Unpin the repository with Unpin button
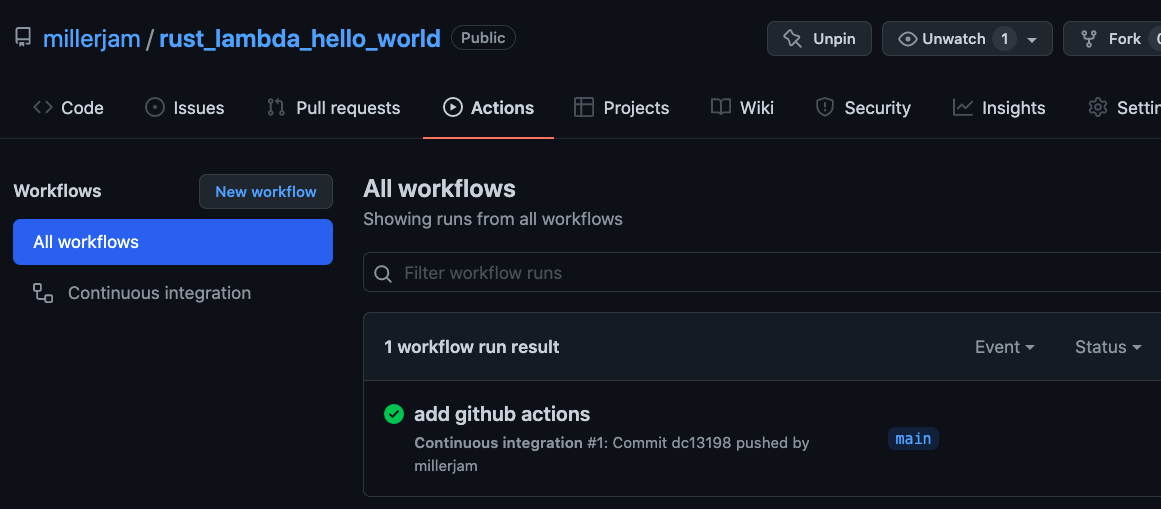This screenshot has height=509, width=1161. pyautogui.click(x=819, y=39)
